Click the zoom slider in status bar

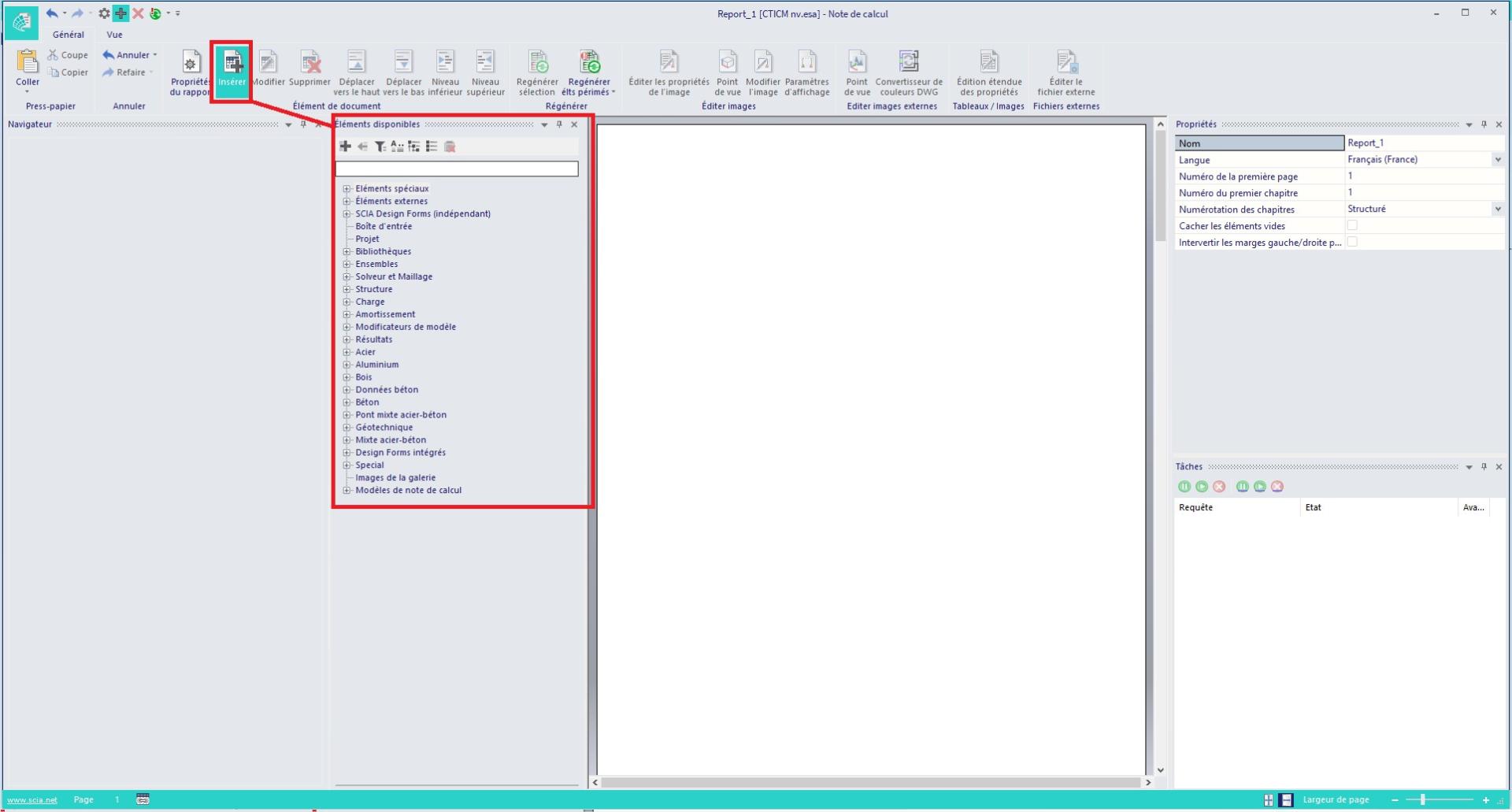[1422, 800]
